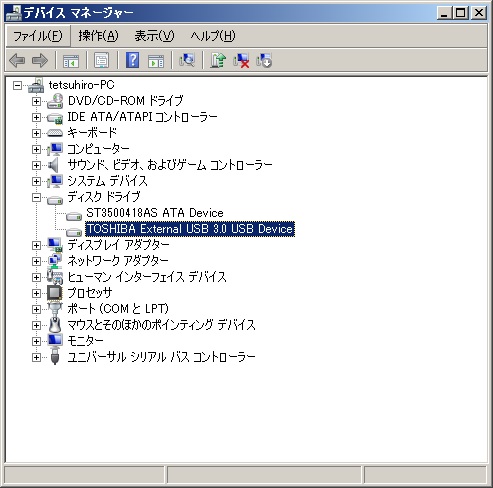Click the DVD/CD-ROM drive category icon

coord(55,101)
